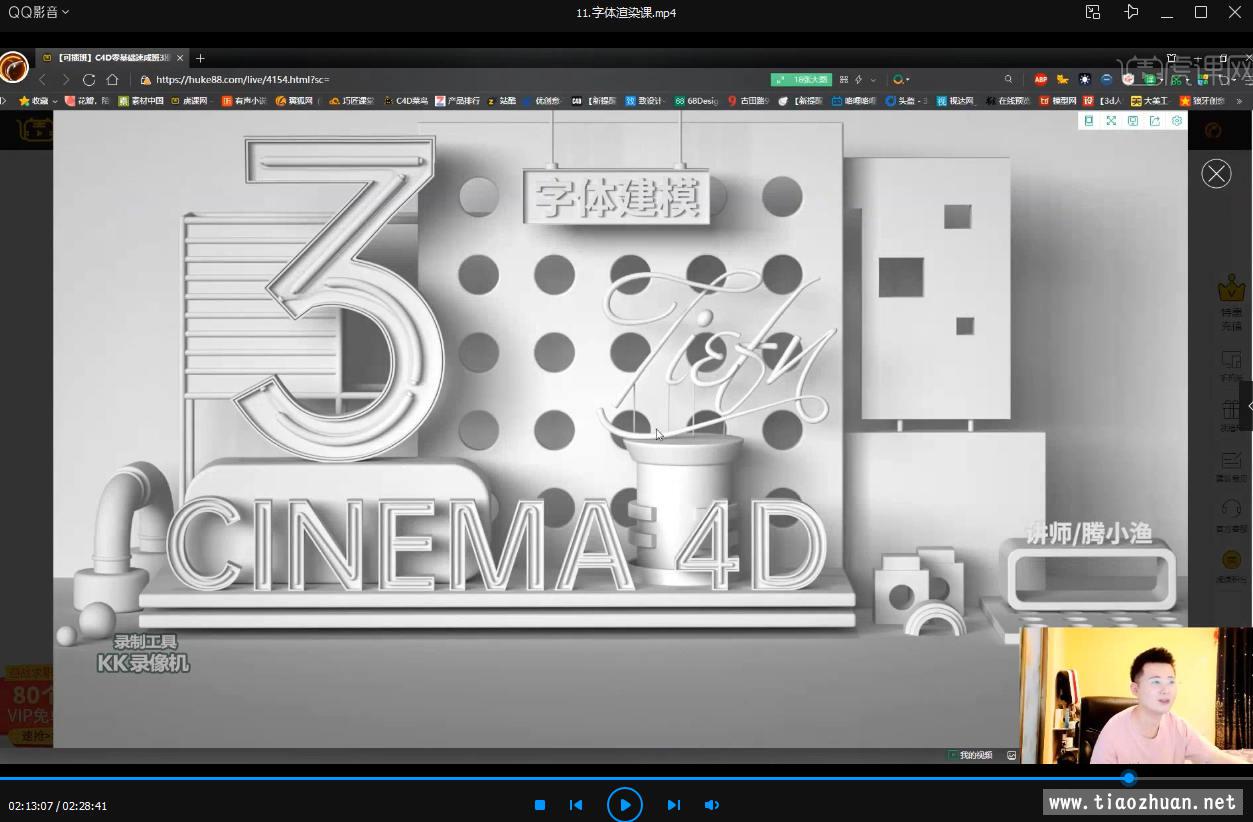Screen dimensions: 1253x822
Task: Open the browser home page
Action: (x=112, y=79)
